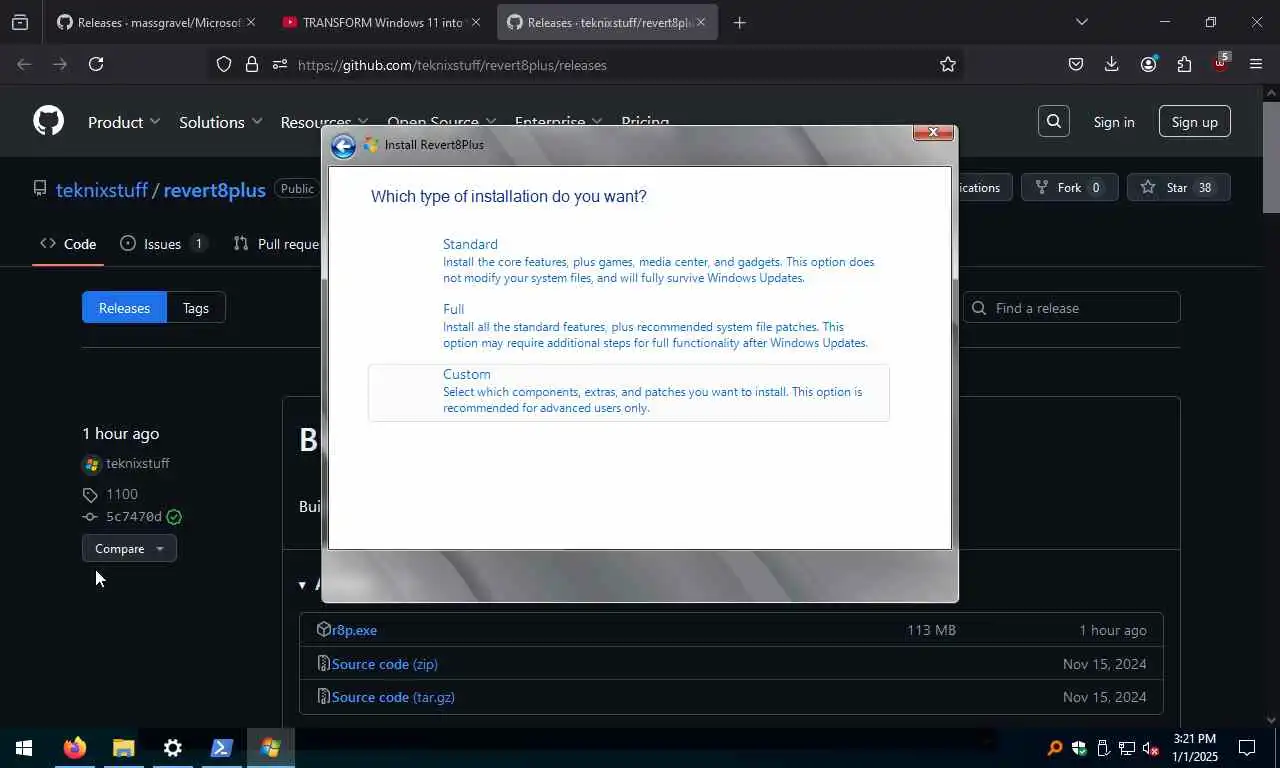
Task: Open a new browser tab
Action: pyautogui.click(x=739, y=22)
